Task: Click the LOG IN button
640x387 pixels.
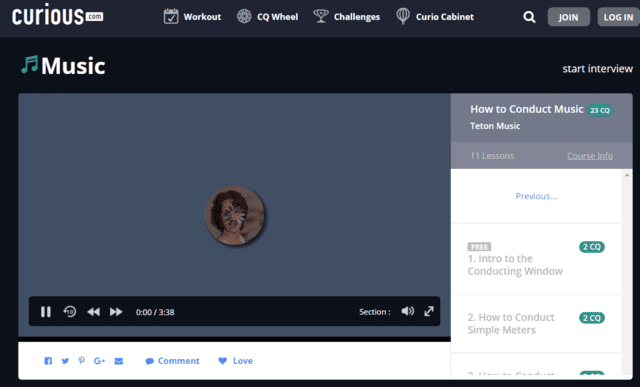Action: 618,17
